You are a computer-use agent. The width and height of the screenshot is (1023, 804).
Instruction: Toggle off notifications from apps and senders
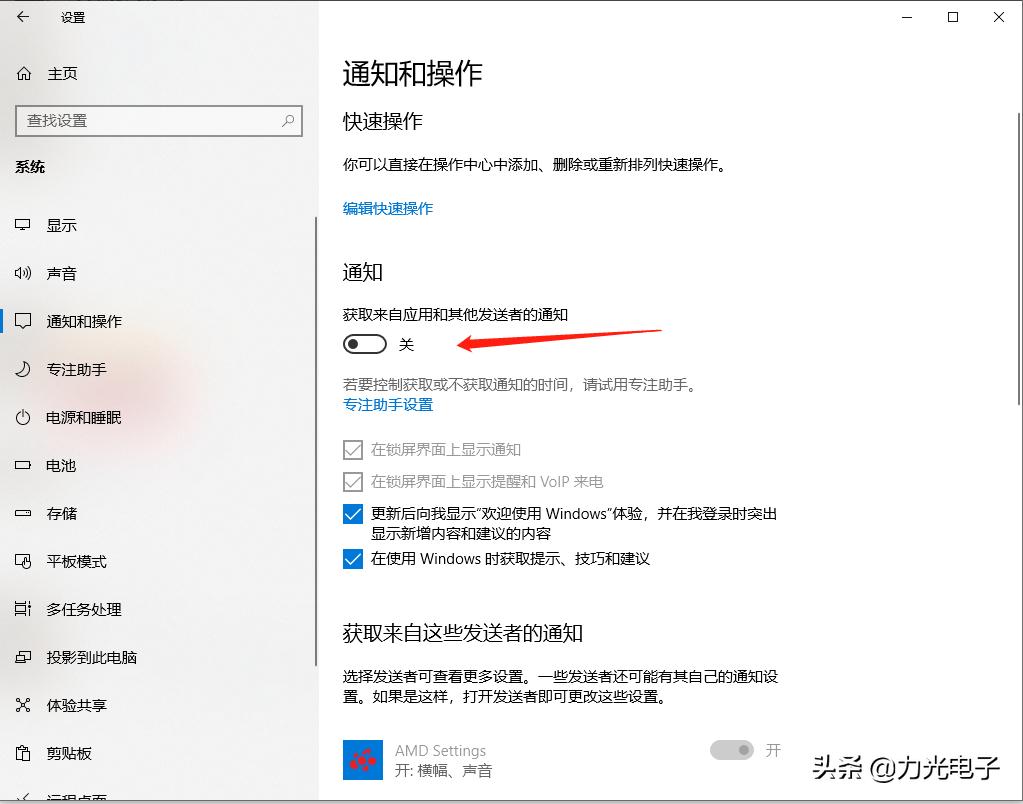pyautogui.click(x=365, y=343)
